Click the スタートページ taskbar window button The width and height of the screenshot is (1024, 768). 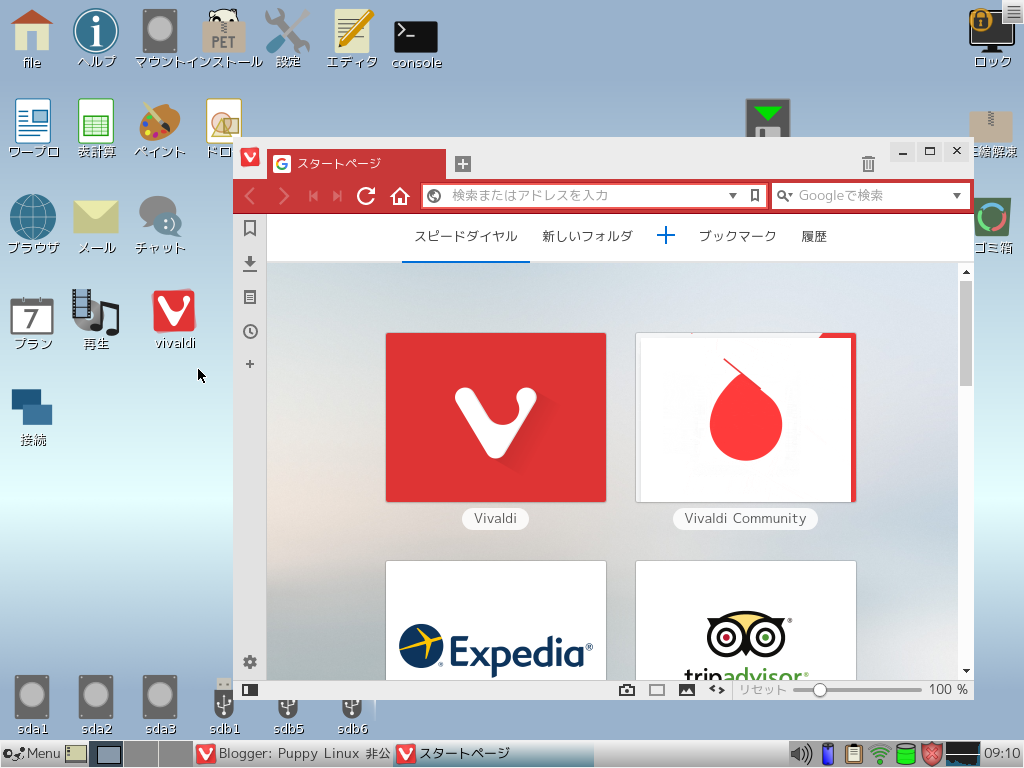(494, 754)
